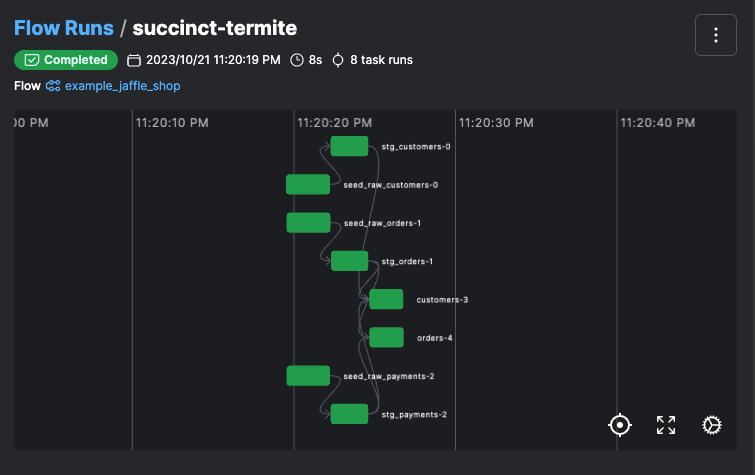Select the stg_customers-0 task node
This screenshot has height=475, width=755.
point(349,146)
